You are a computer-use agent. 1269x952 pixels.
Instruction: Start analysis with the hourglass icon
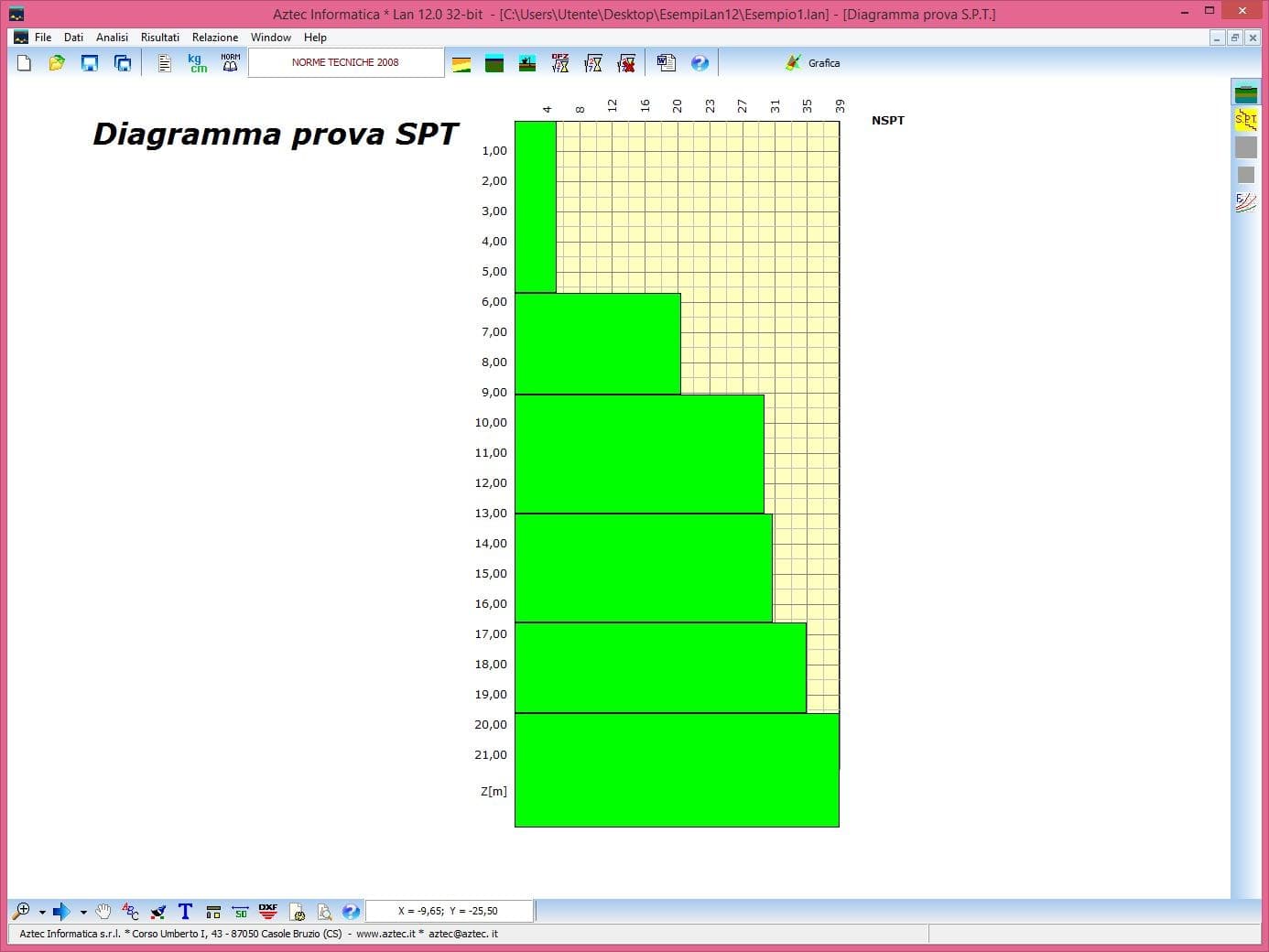pos(593,63)
